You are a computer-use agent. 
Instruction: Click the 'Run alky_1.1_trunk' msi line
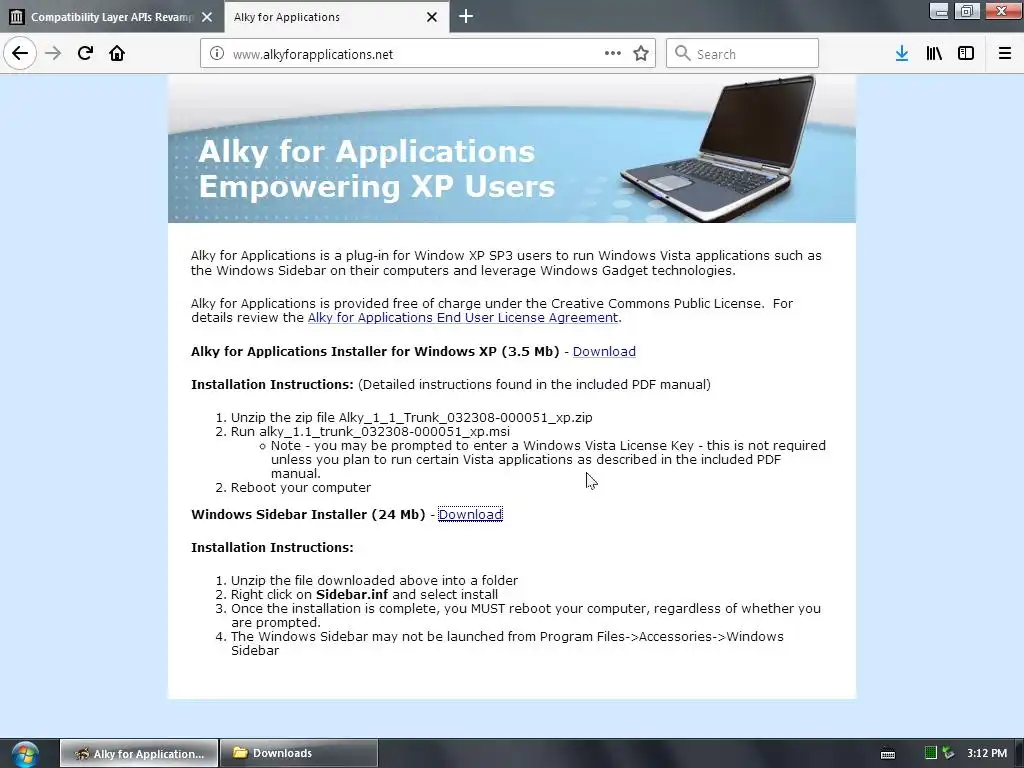(370, 432)
